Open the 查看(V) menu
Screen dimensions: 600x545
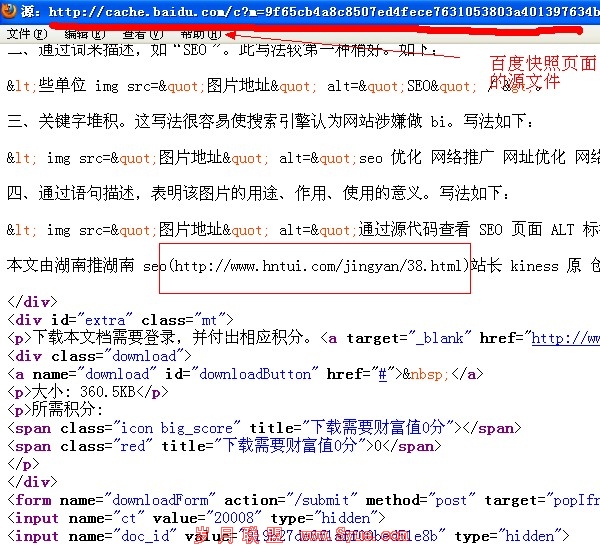(142, 34)
